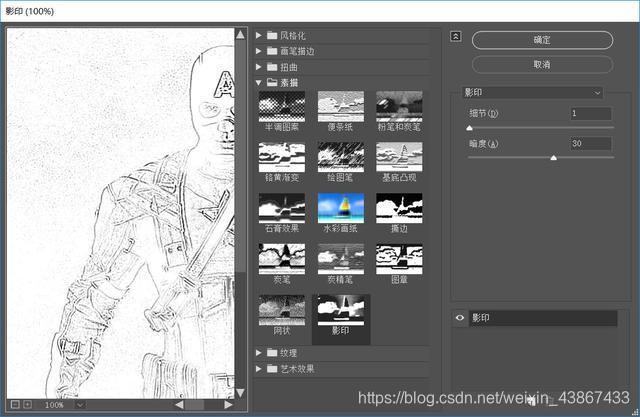This screenshot has width=640, height=417.
Task: Open the 影印 filter type dropdown
Action: pos(533,93)
